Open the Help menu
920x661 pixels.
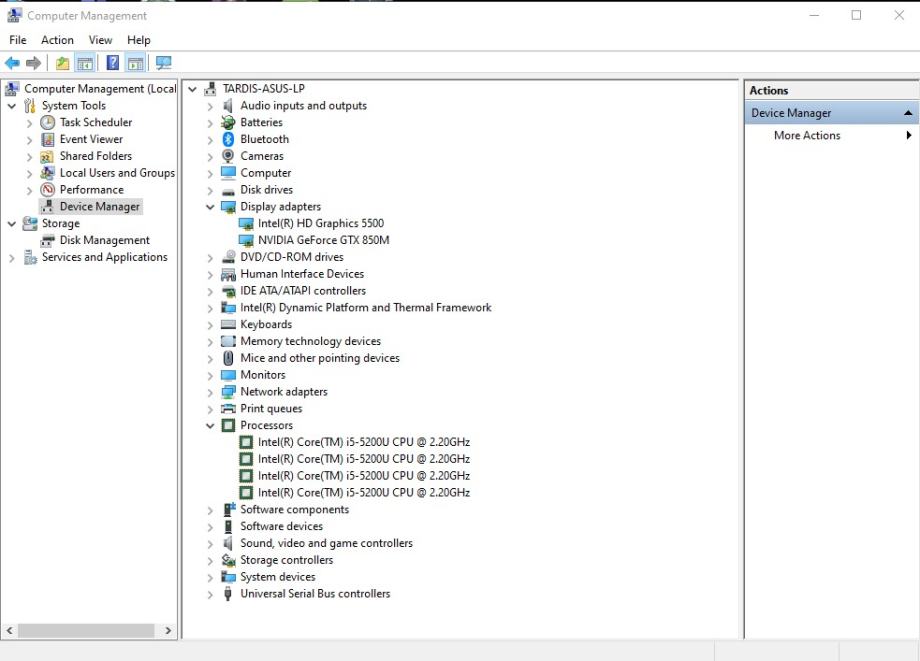pos(138,40)
